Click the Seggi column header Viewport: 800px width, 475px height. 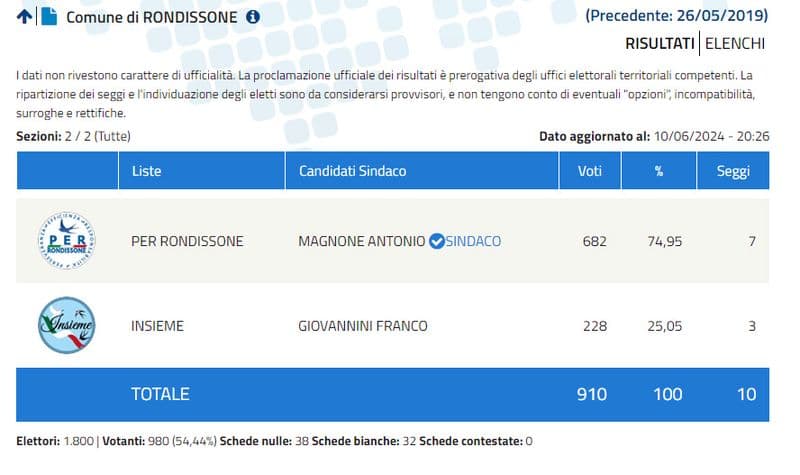(x=733, y=171)
